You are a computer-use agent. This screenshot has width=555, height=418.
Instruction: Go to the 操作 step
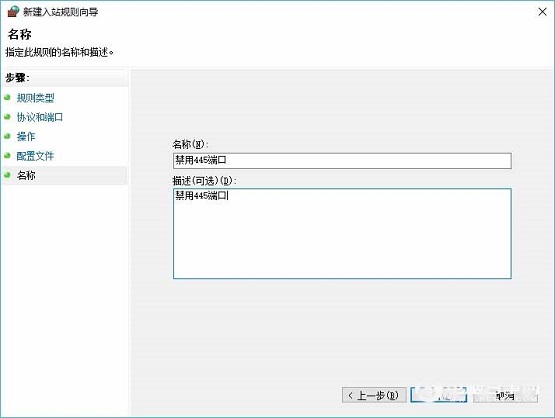tap(26, 137)
